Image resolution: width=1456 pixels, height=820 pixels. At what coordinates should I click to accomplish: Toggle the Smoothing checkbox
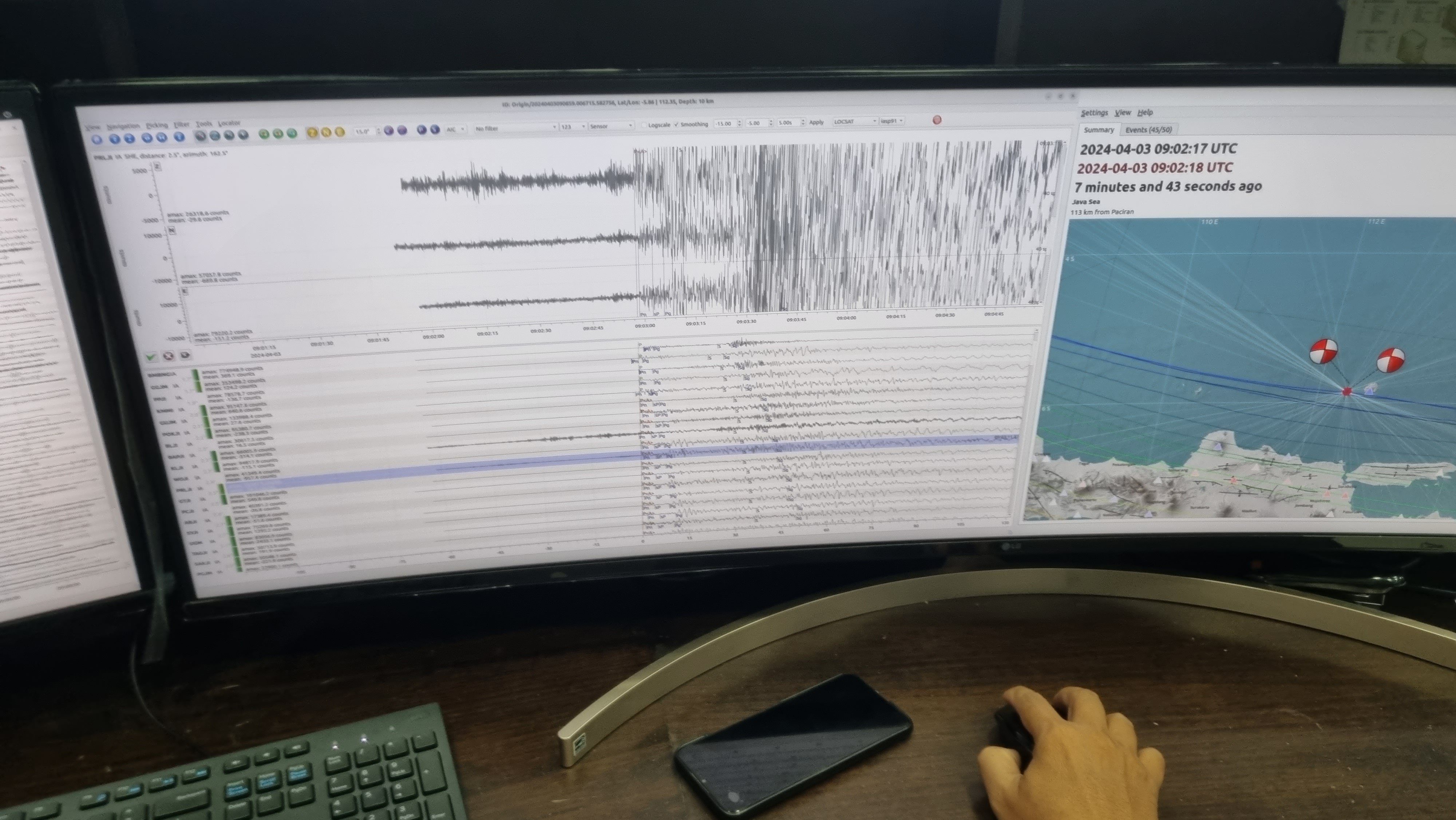tap(676, 125)
